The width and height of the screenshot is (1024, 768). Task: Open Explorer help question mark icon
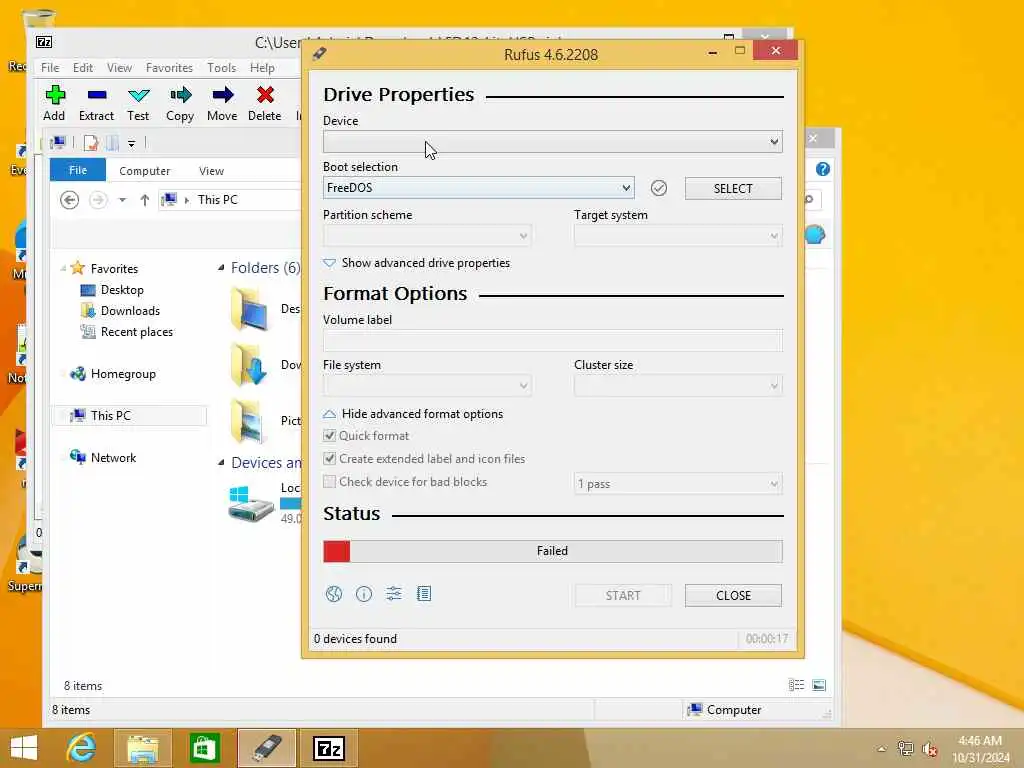[823, 169]
